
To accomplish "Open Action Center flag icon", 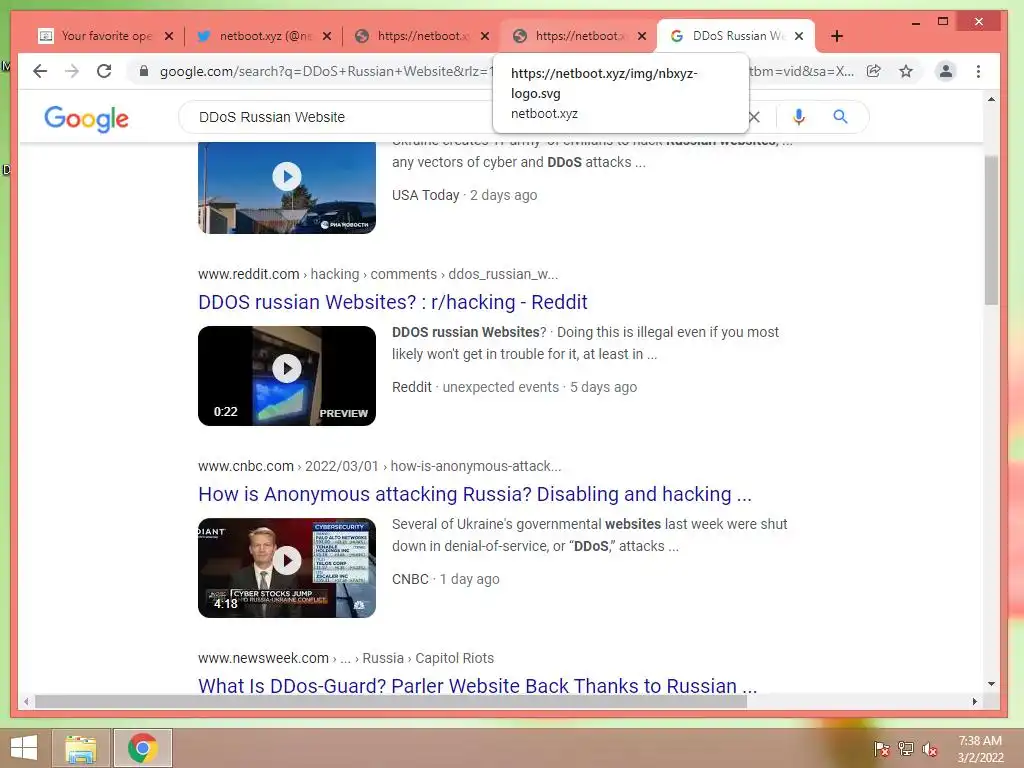I will [x=882, y=748].
